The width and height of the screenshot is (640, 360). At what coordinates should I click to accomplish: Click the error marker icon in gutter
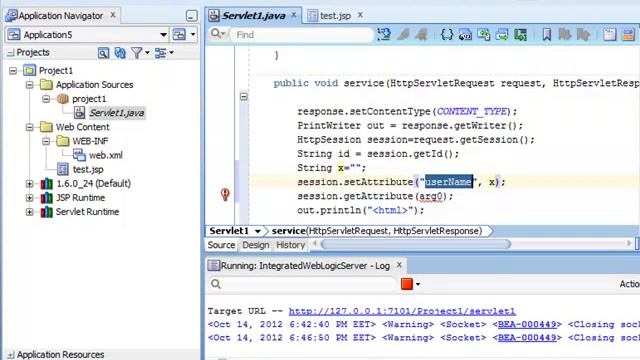click(x=225, y=194)
